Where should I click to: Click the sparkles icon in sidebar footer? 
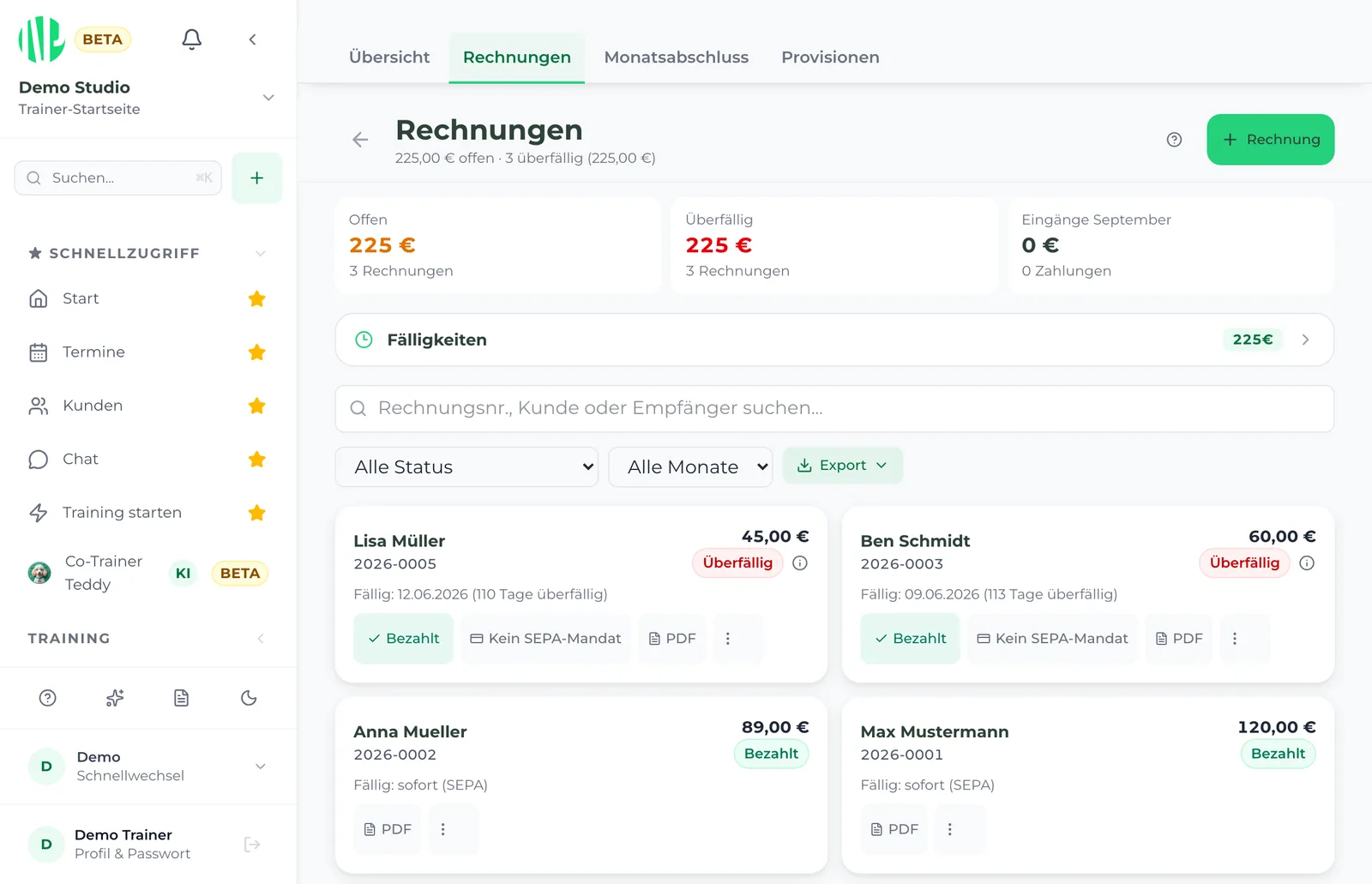point(115,698)
